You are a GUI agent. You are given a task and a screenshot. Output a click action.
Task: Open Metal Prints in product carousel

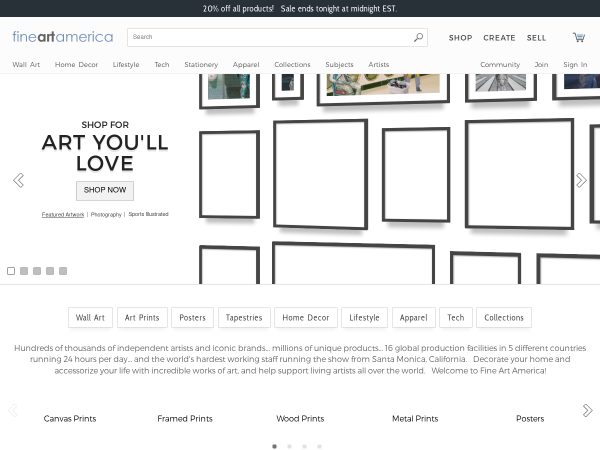point(415,419)
